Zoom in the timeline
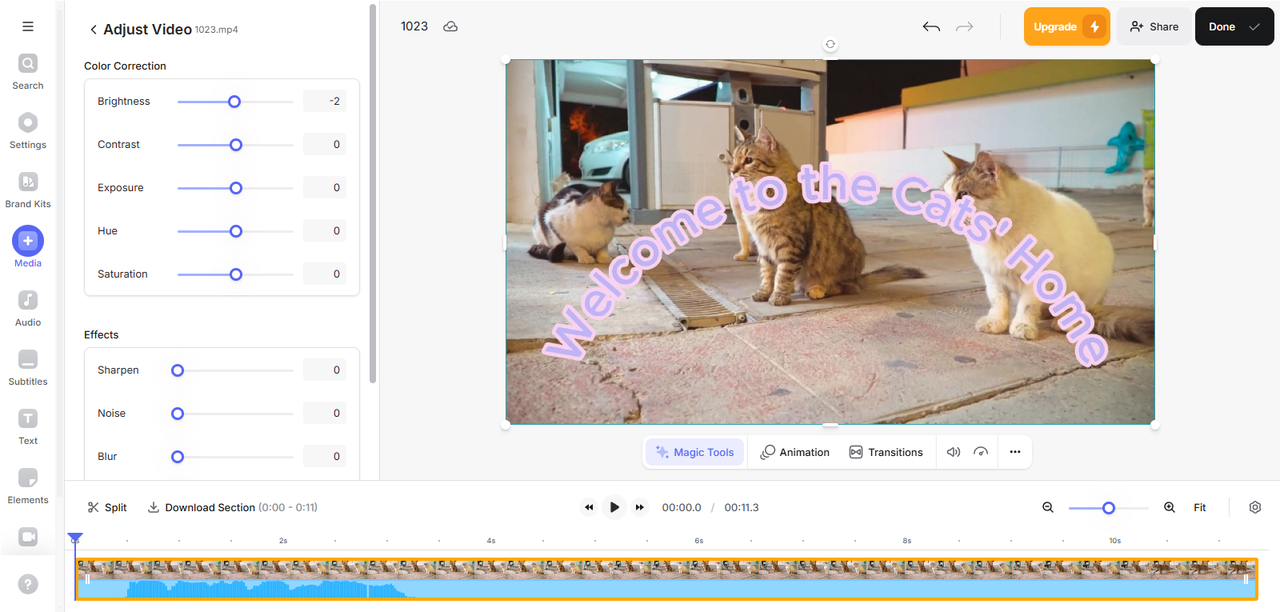The image size is (1280, 612). (x=1169, y=508)
